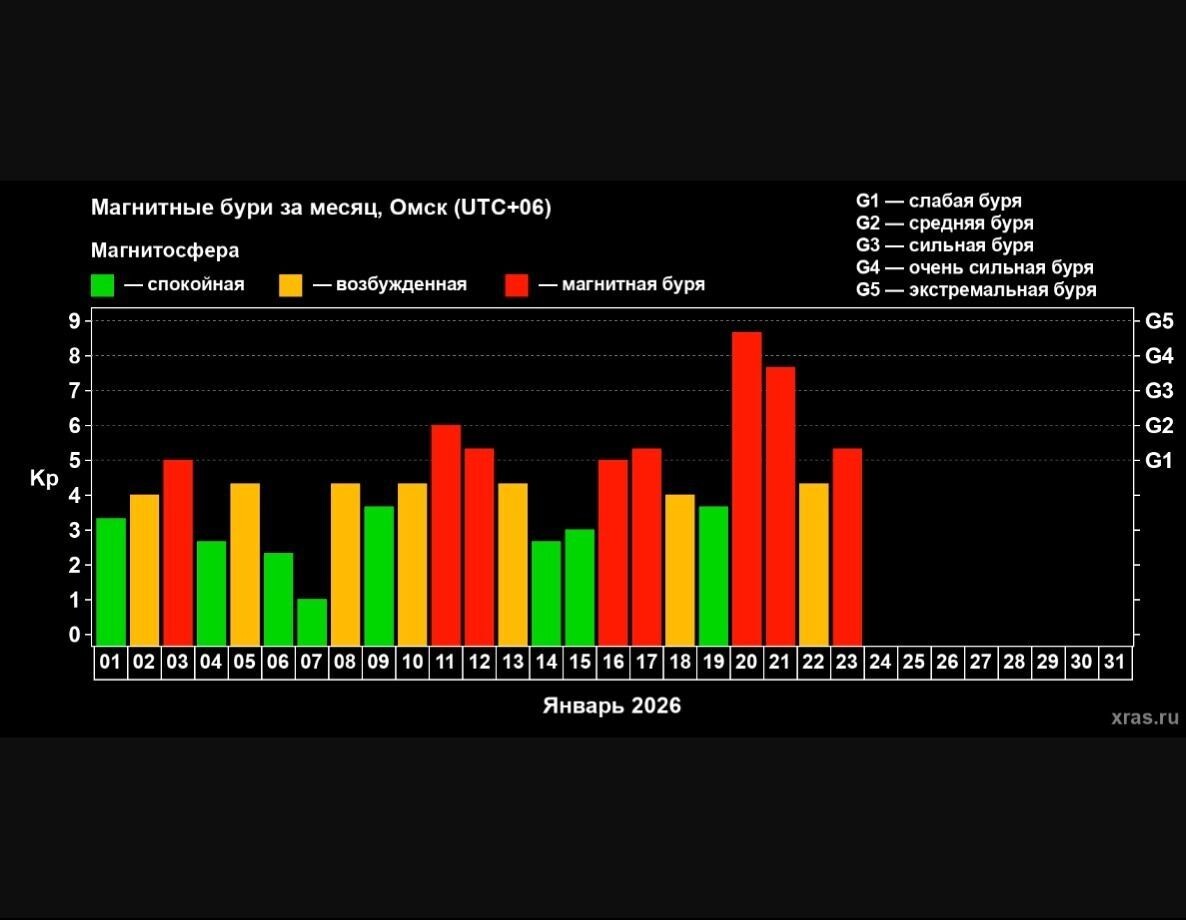Image resolution: width=1186 pixels, height=920 pixels.
Task: Click Kp value 9 on left axis
Action: (x=74, y=321)
